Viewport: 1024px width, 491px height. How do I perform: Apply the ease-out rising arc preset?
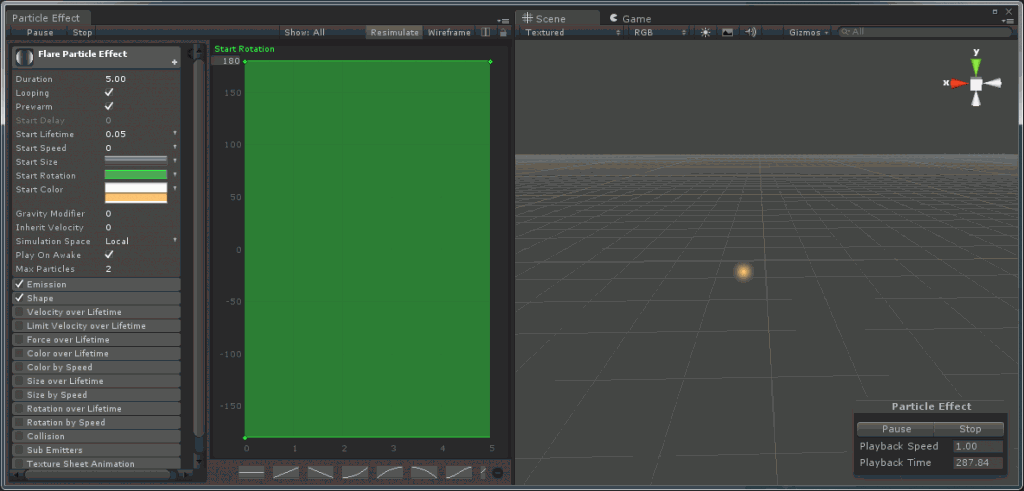[389, 472]
